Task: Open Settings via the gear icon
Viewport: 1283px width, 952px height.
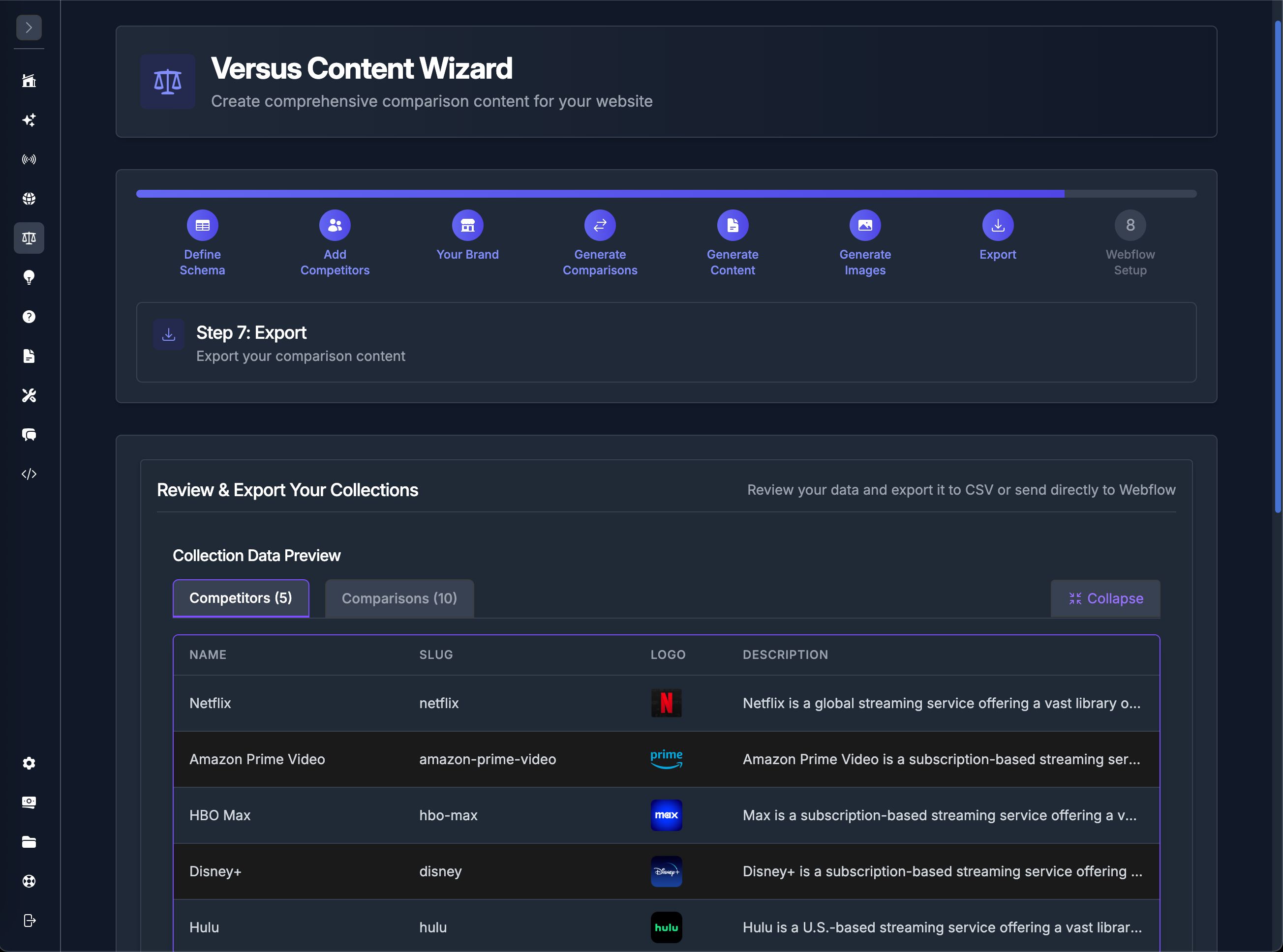Action: click(x=29, y=763)
